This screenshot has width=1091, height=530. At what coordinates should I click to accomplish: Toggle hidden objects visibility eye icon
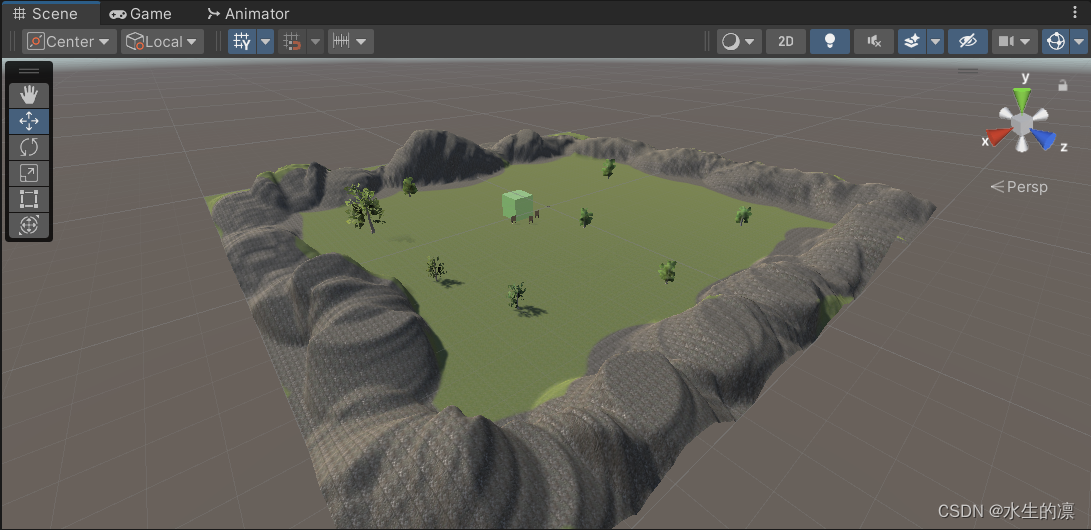(x=968, y=42)
